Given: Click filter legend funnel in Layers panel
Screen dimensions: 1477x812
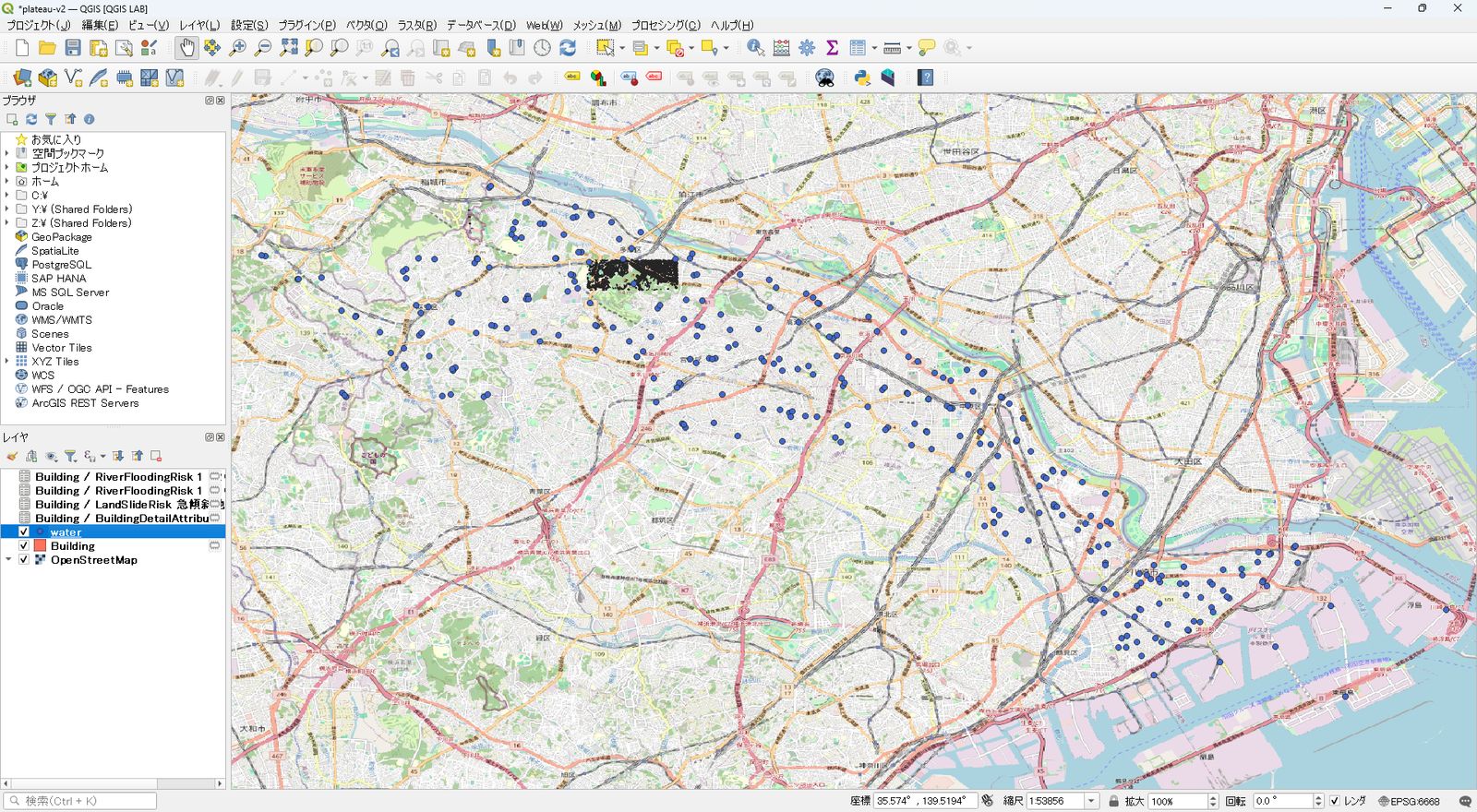Looking at the screenshot, I should click(70, 456).
